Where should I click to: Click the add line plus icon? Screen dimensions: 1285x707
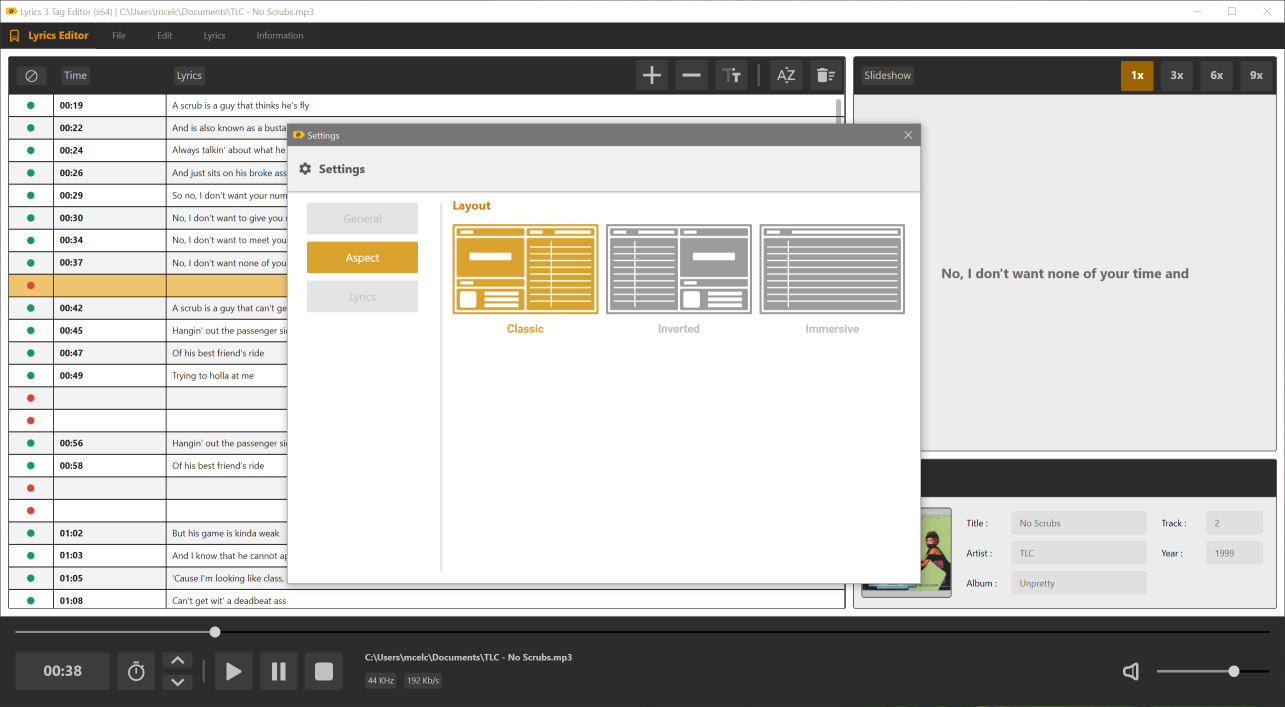(x=652, y=75)
